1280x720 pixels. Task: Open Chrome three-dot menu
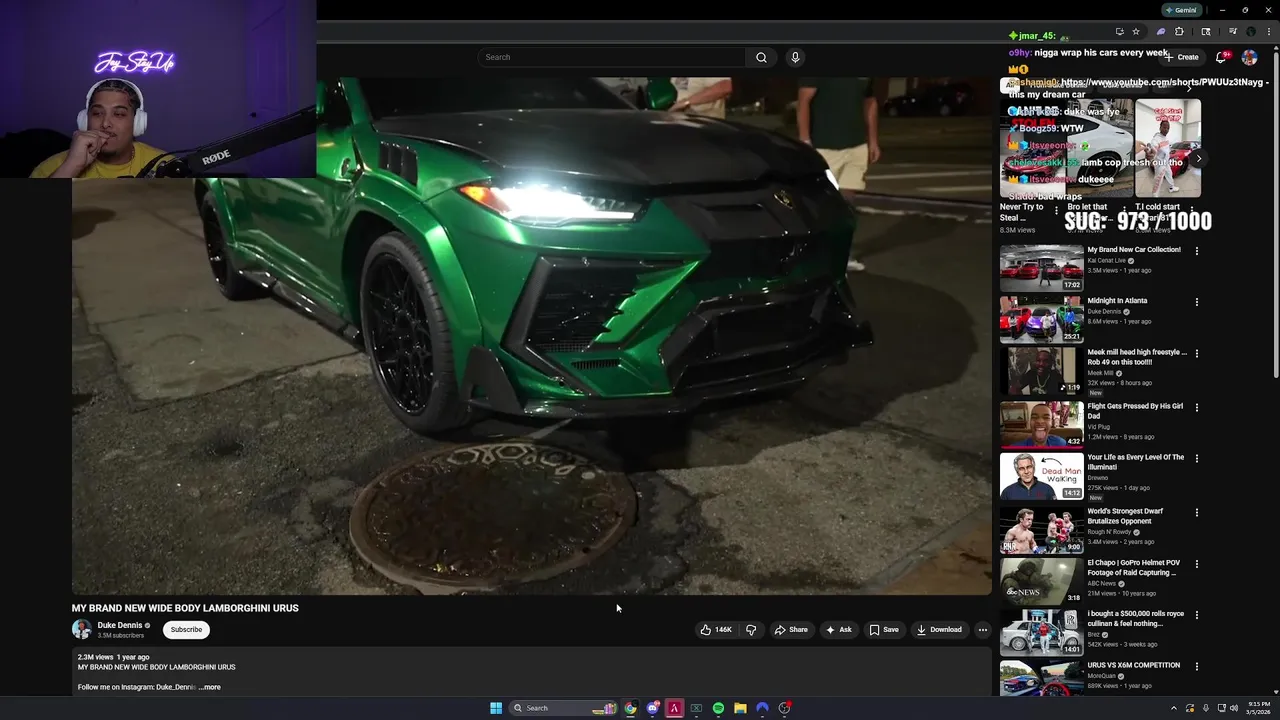click(1267, 31)
